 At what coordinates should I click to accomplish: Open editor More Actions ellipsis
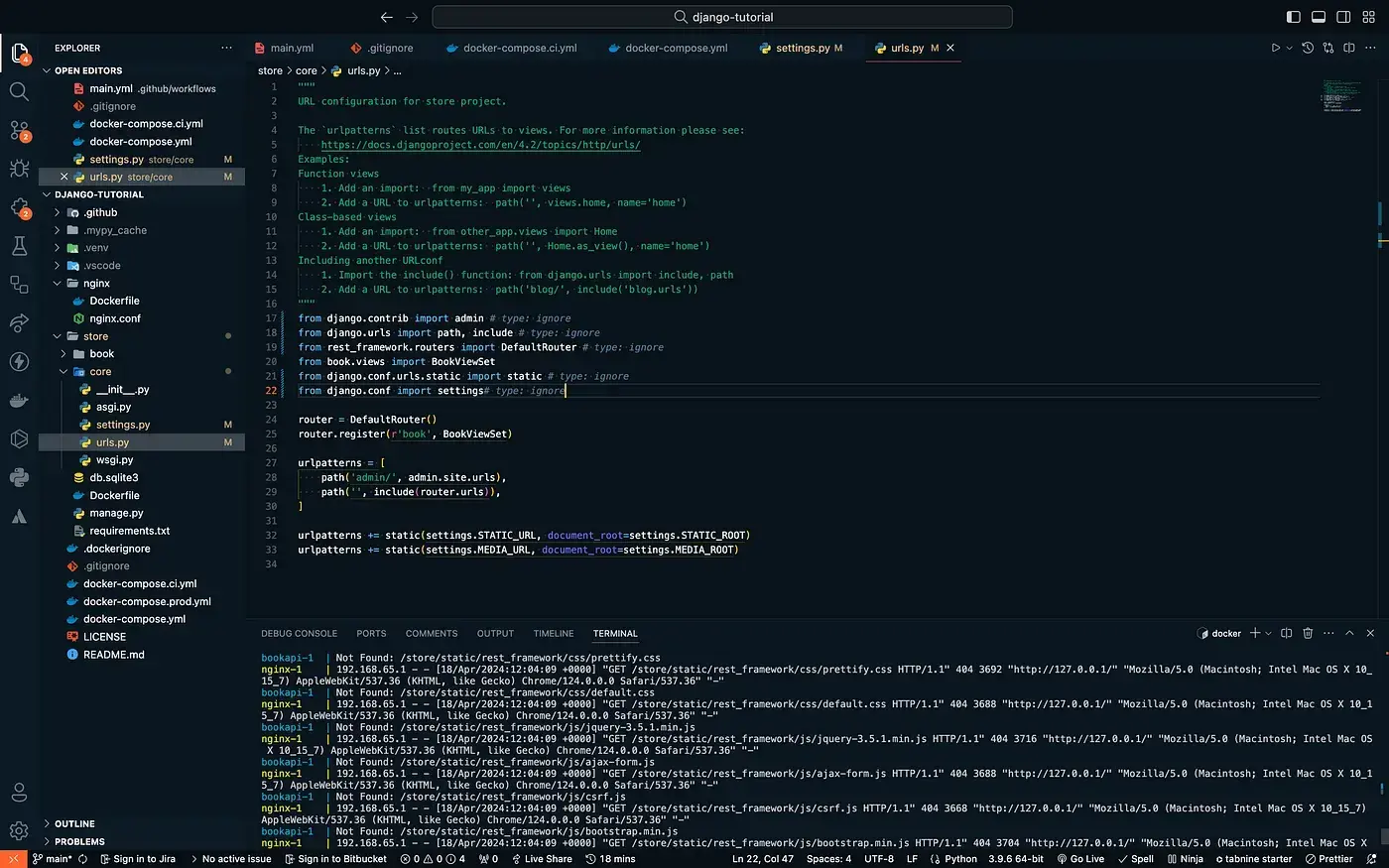click(1370, 48)
